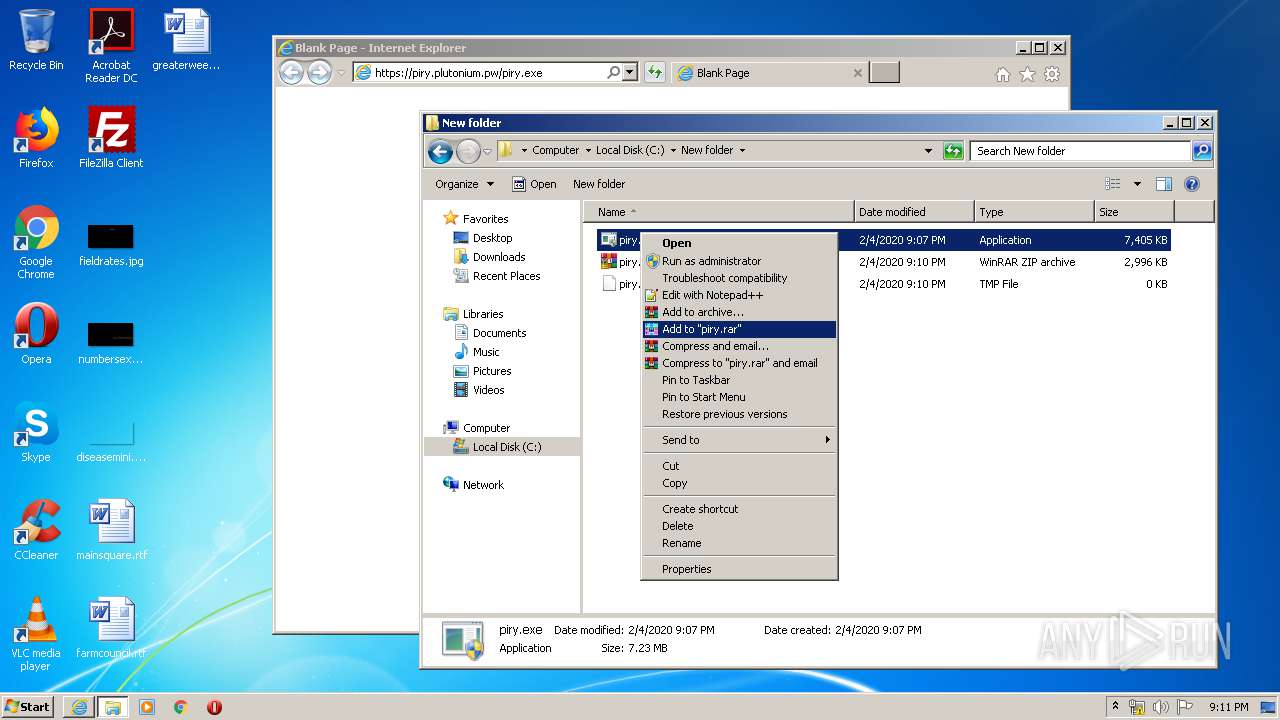Launch Acrobat Reader DC desktop shortcut
This screenshot has height=720, width=1280.
[x=111, y=45]
